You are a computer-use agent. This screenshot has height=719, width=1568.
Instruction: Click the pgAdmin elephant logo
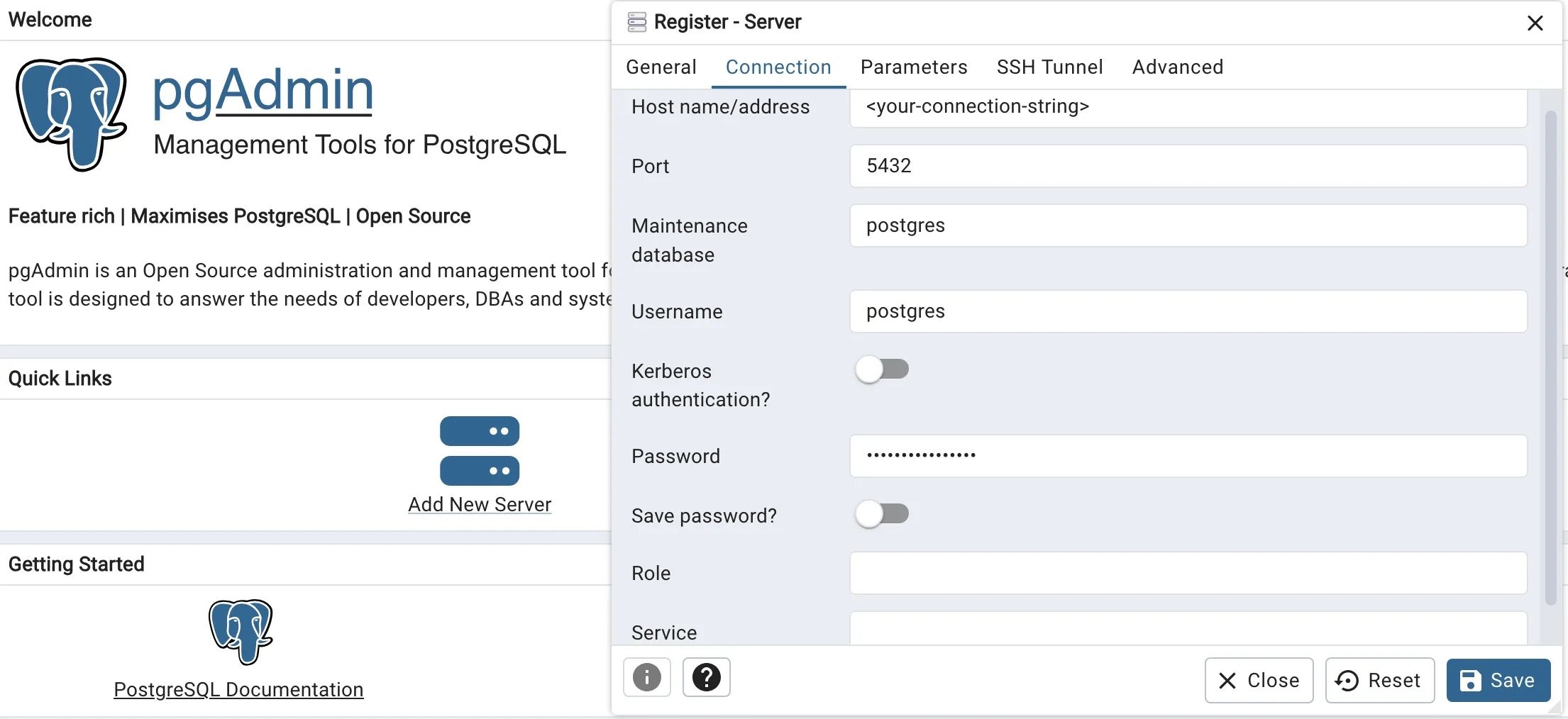tap(72, 114)
